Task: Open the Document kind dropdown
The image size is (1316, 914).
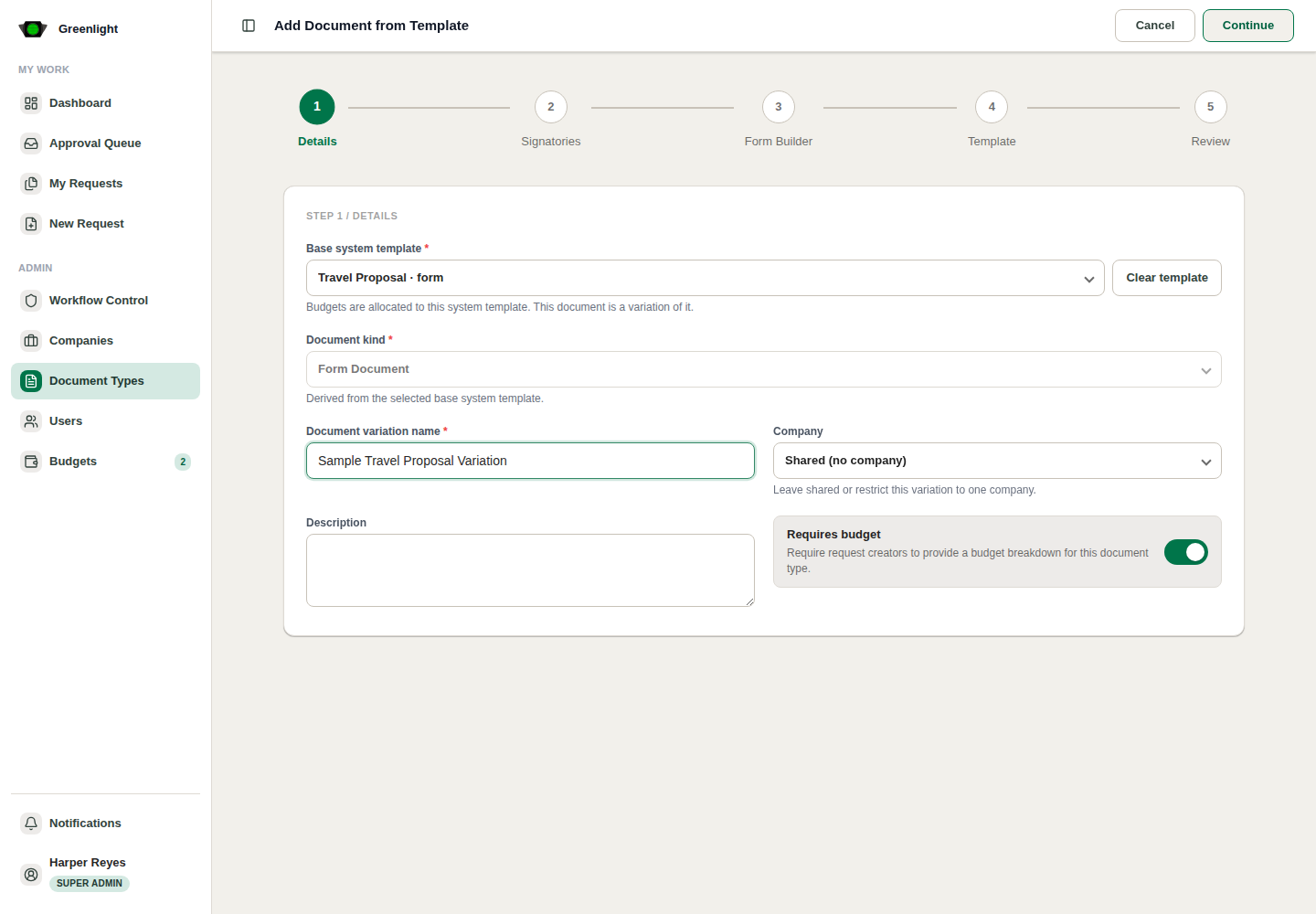Action: coord(764,369)
